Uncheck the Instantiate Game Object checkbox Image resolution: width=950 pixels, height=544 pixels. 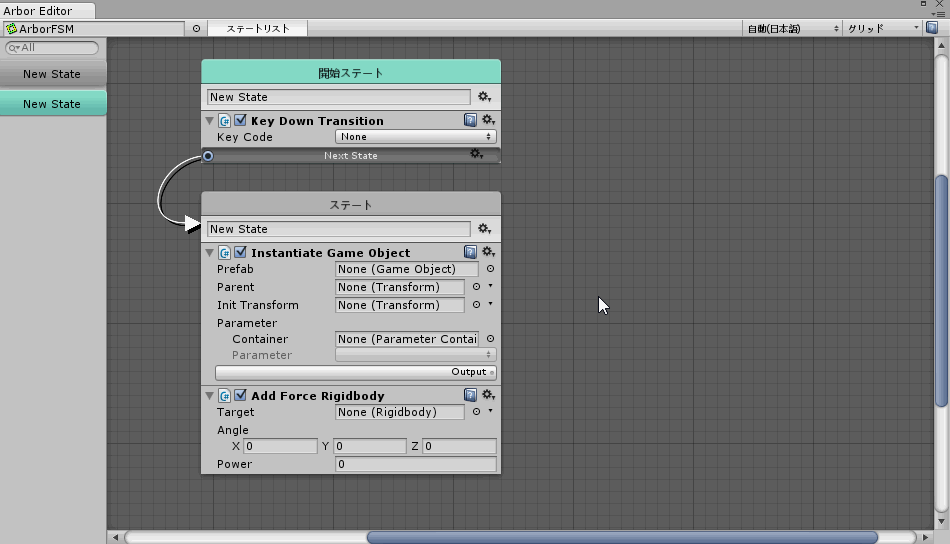tap(240, 253)
